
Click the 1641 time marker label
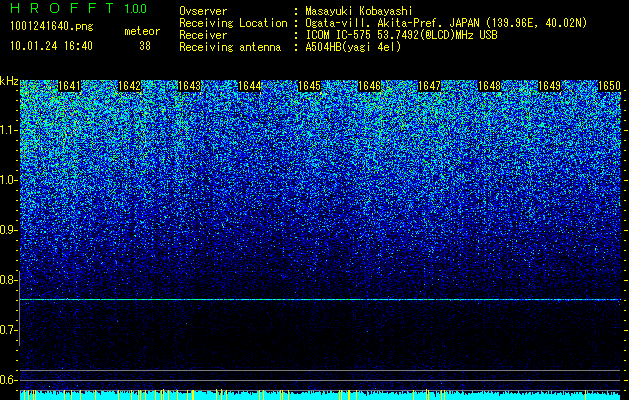(69, 86)
